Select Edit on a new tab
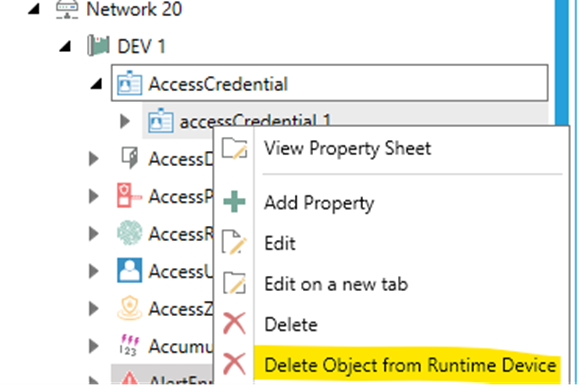This screenshot has height=392, width=586. pos(336,284)
